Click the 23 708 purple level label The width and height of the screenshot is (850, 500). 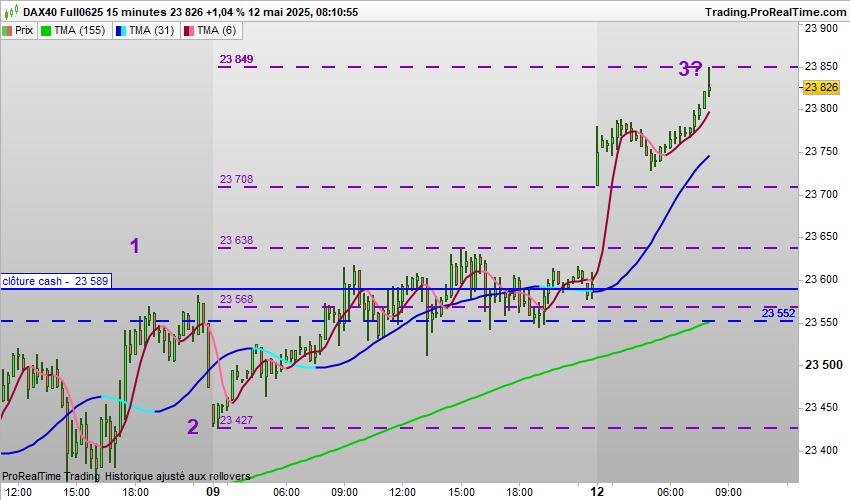(x=236, y=179)
